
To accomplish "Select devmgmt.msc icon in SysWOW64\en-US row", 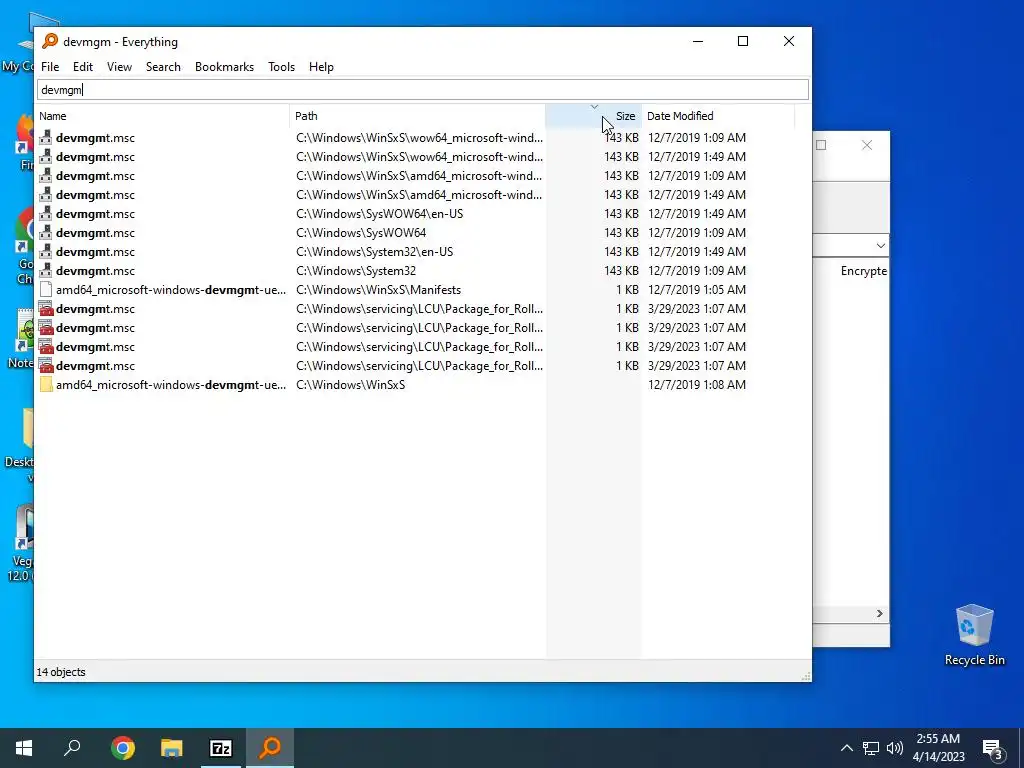I will (x=46, y=214).
